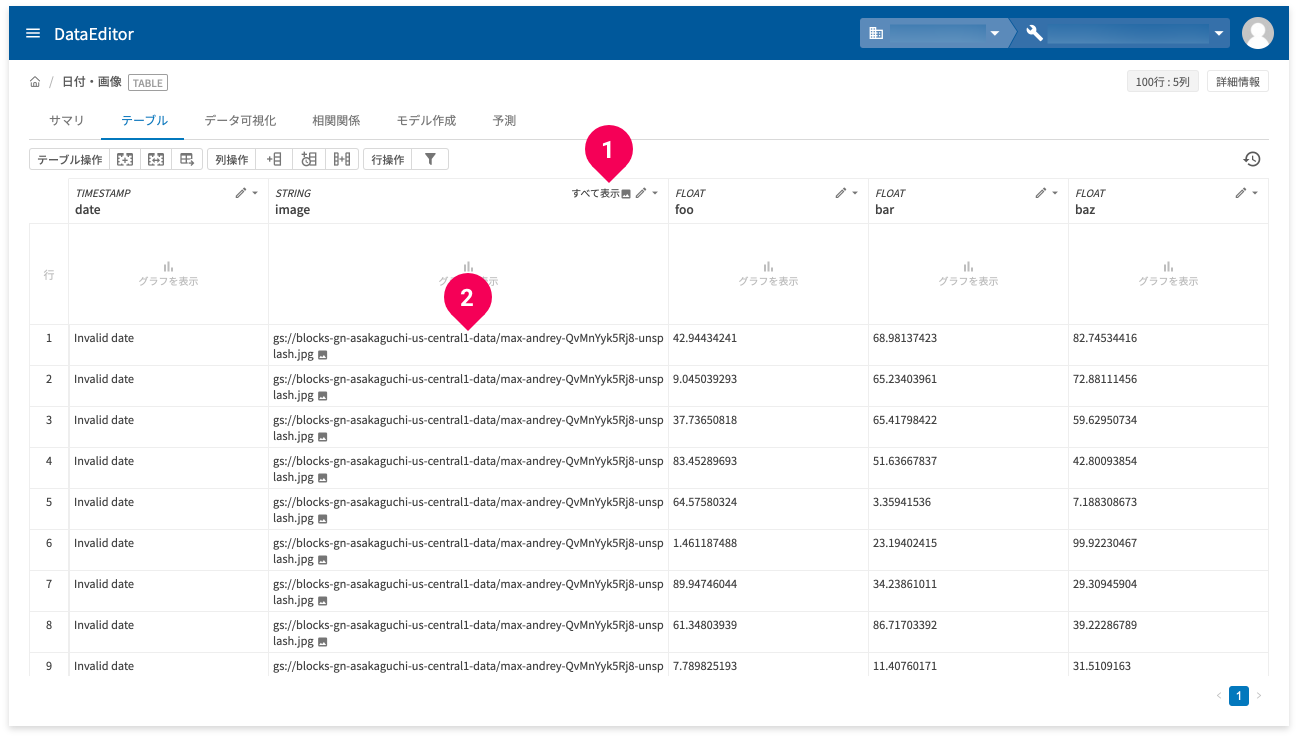Show image preview icon in row 1

point(323,355)
